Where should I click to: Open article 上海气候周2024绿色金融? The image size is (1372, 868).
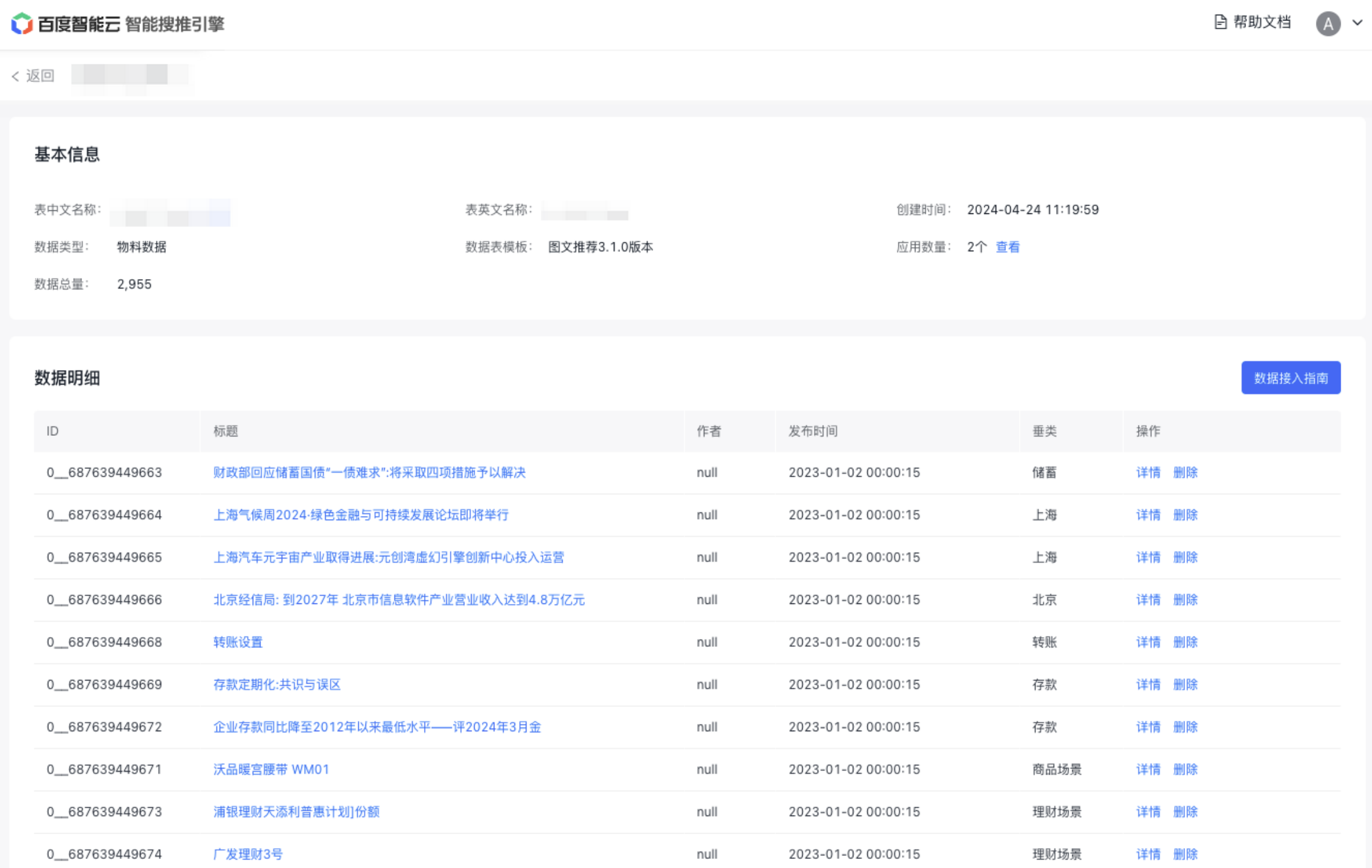(361, 515)
